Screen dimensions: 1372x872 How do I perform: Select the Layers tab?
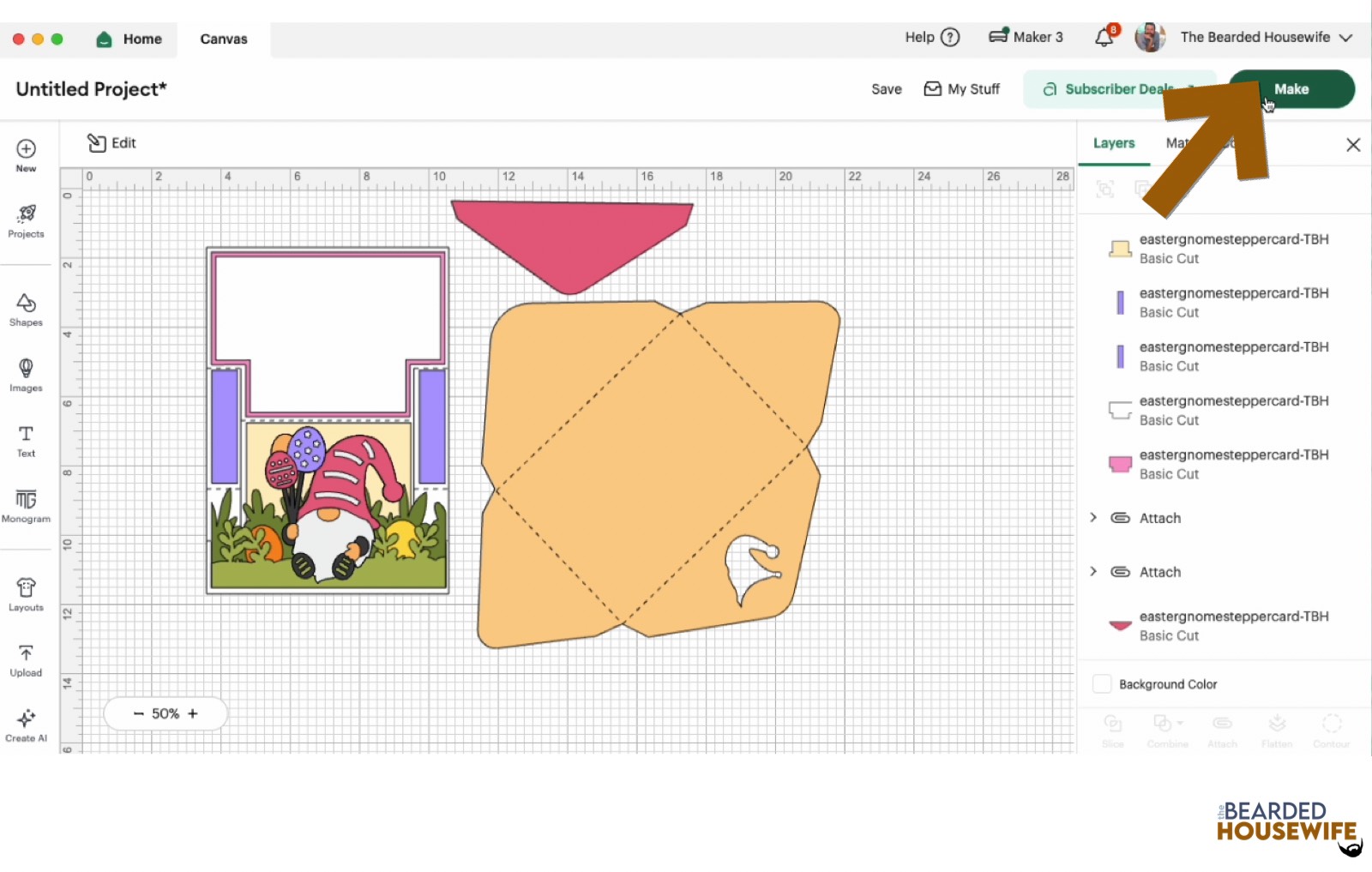[x=1114, y=143]
